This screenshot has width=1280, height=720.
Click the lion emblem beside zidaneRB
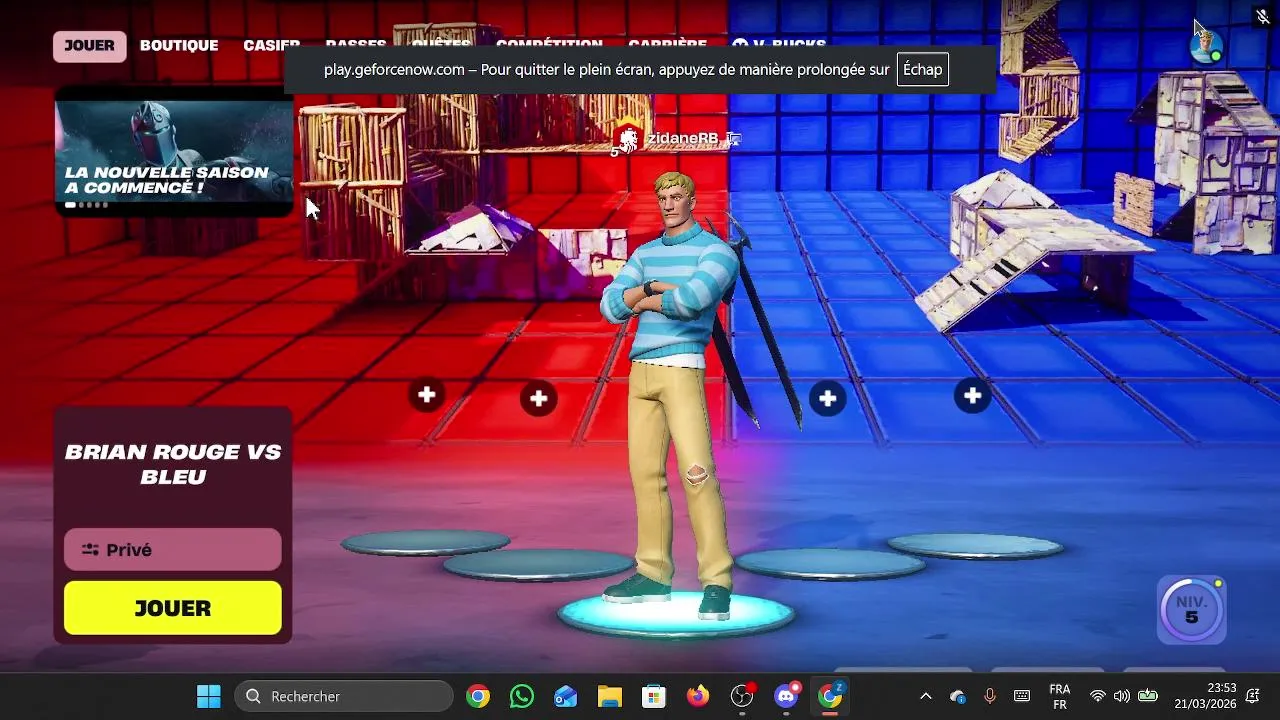click(627, 139)
